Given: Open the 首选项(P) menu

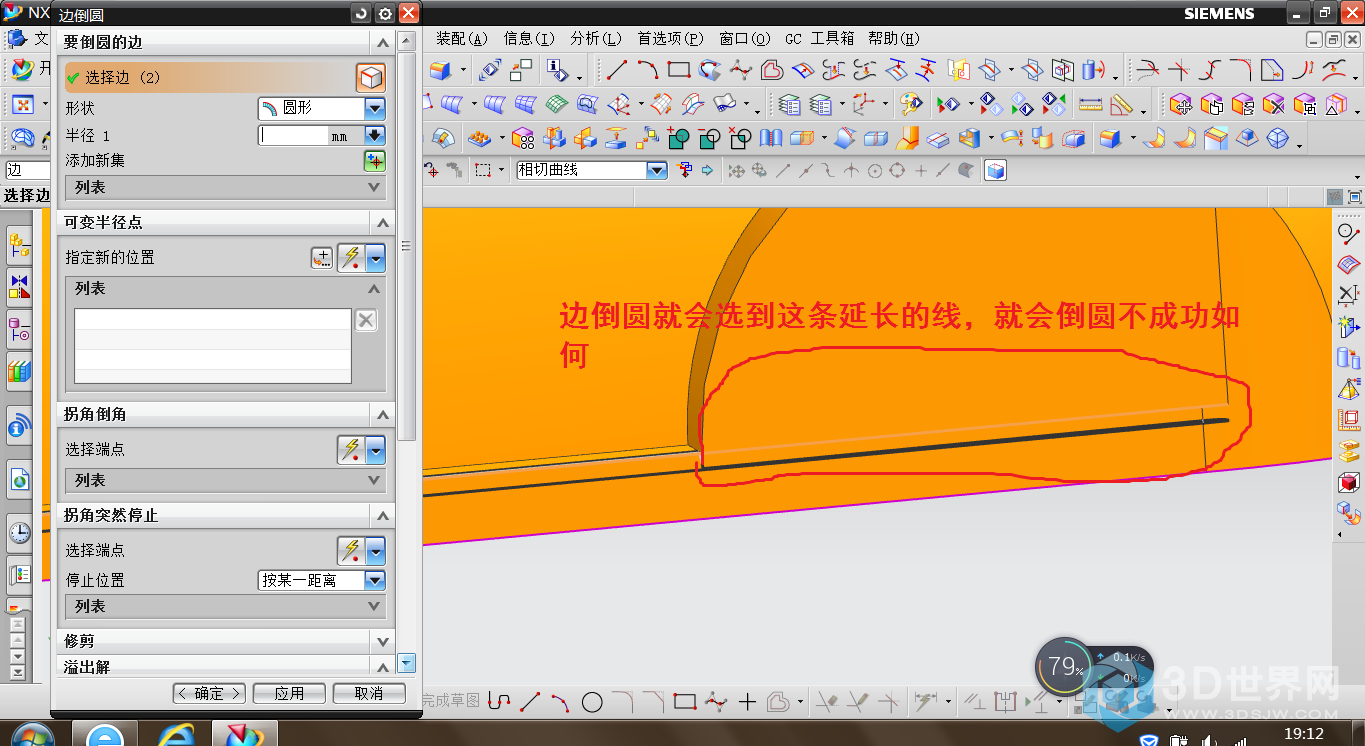Looking at the screenshot, I should [x=671, y=39].
